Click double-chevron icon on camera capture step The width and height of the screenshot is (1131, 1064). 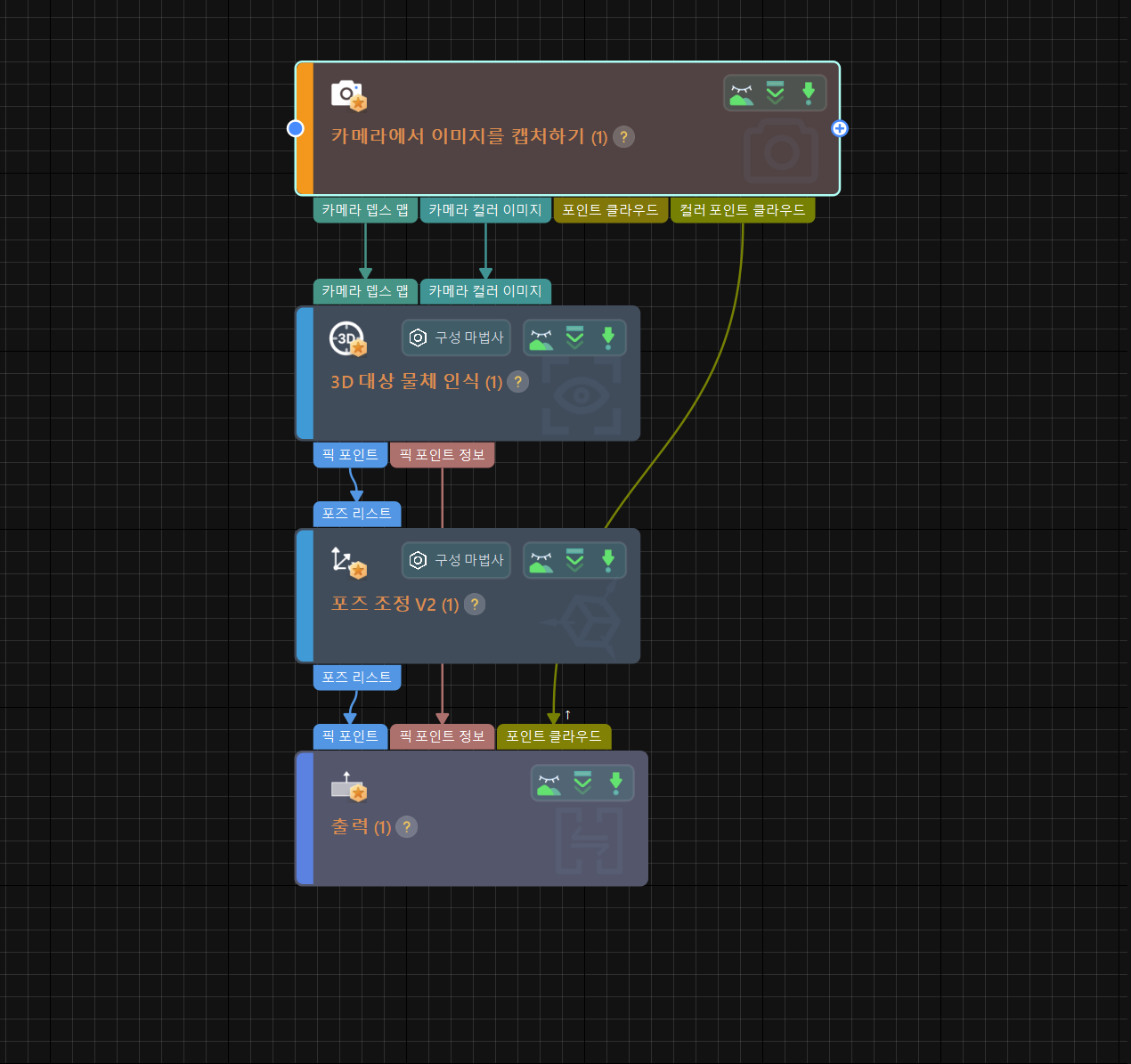pyautogui.click(x=776, y=93)
